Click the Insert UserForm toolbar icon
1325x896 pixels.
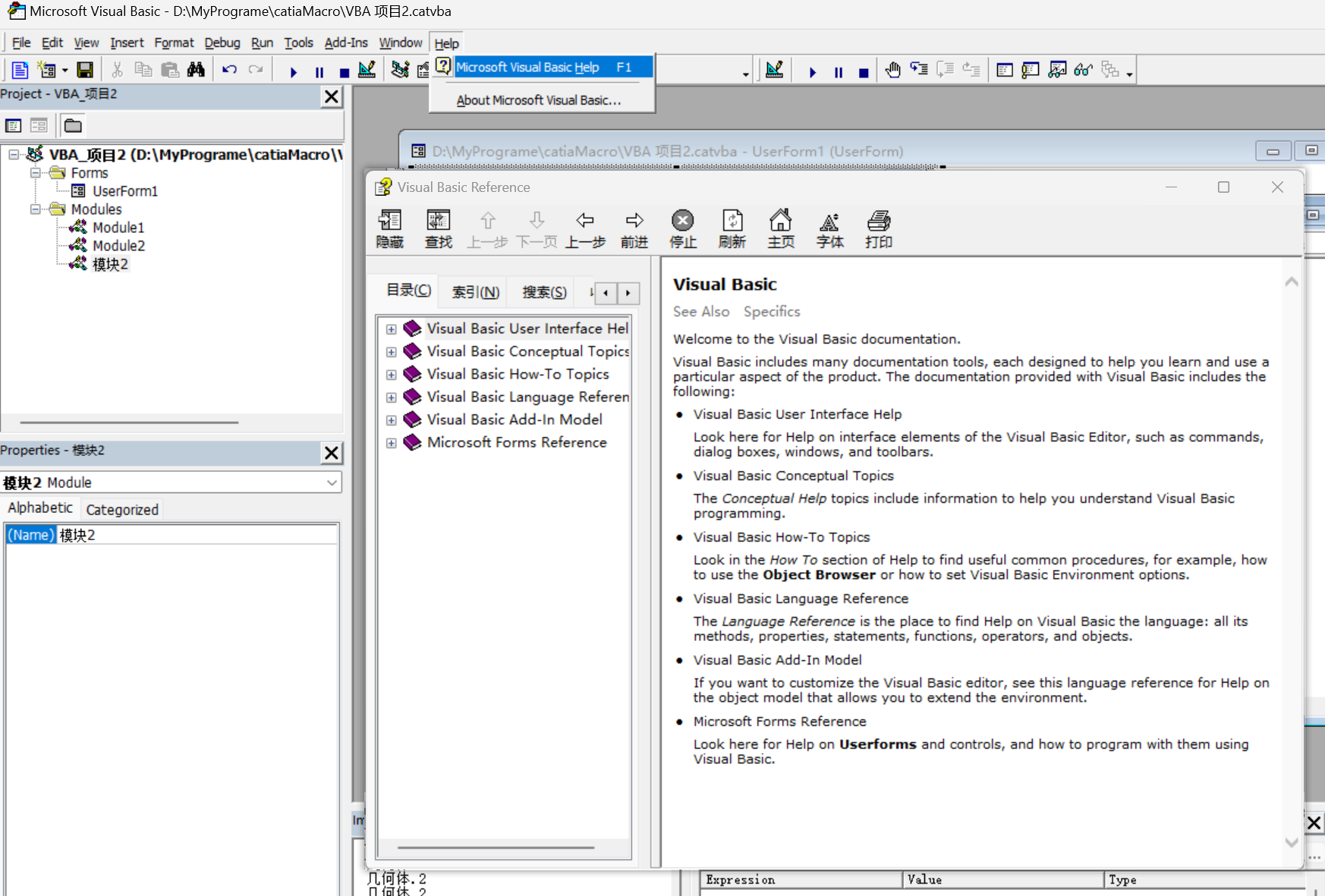coord(46,71)
